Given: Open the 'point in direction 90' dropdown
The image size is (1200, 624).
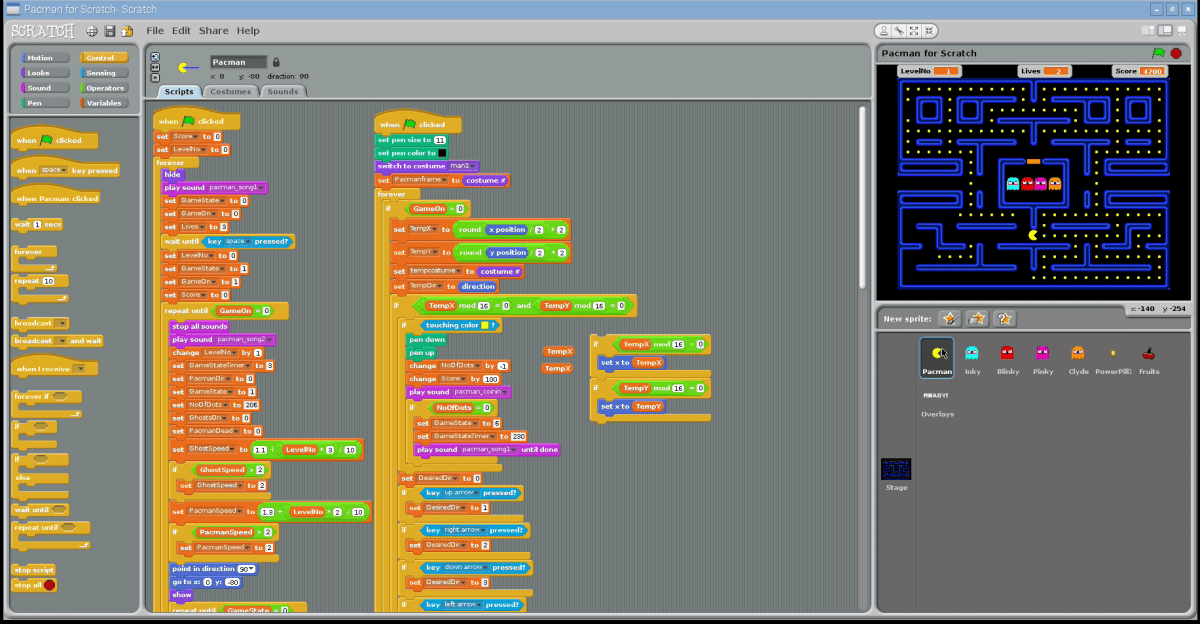Looking at the screenshot, I should [x=249, y=569].
